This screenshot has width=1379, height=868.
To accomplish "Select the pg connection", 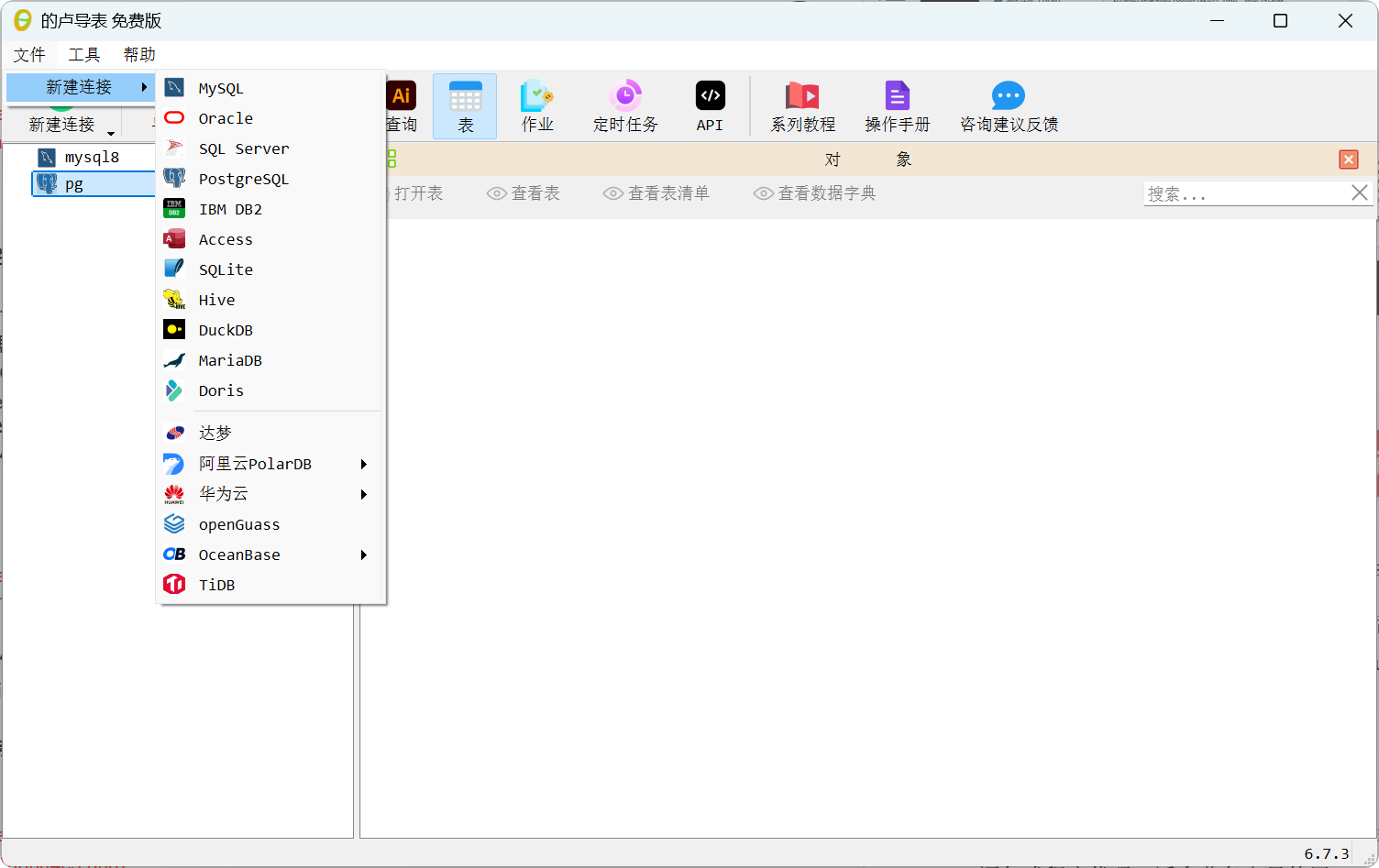I will [x=94, y=184].
